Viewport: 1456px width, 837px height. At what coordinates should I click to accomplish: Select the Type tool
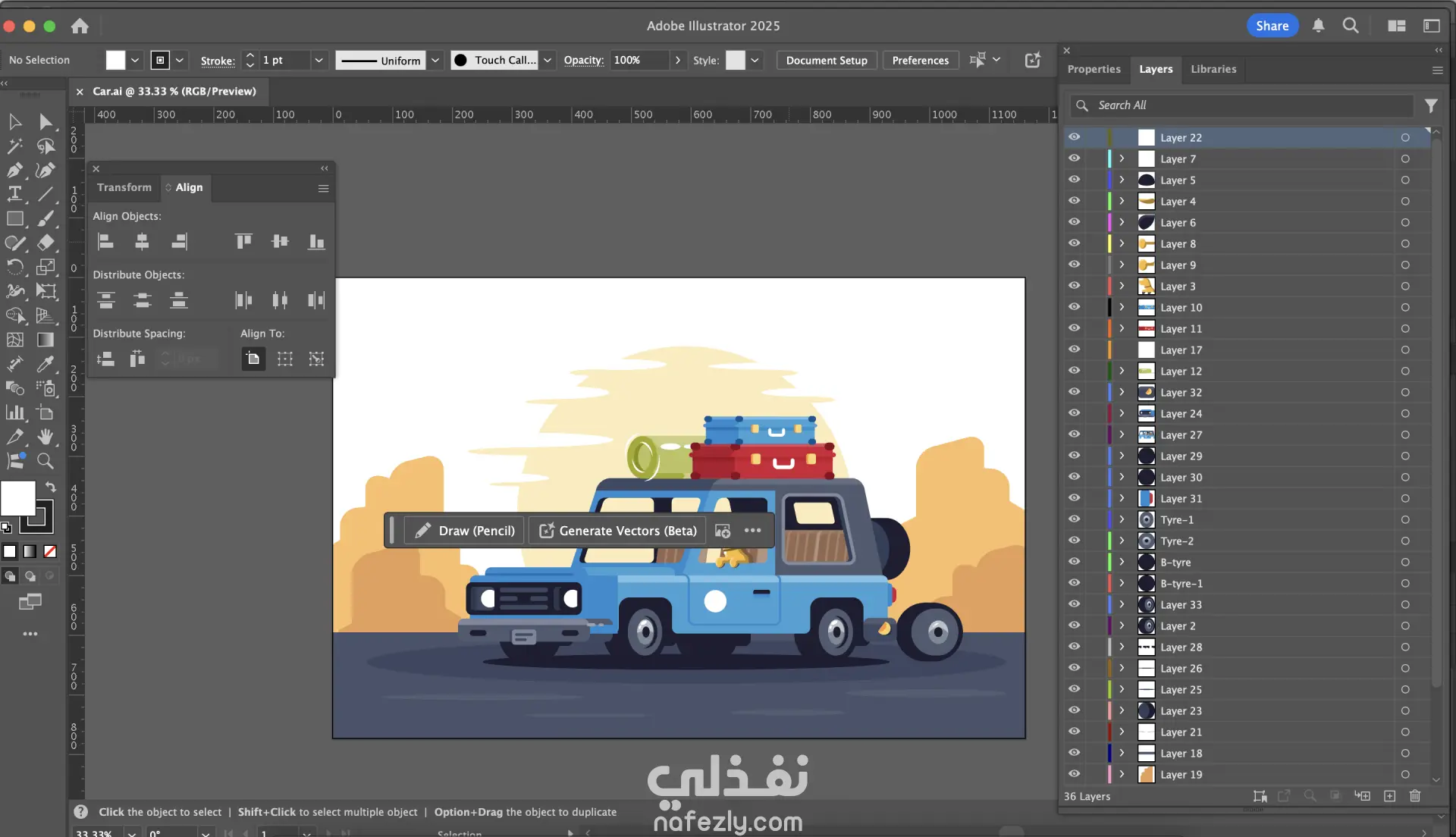point(14,194)
